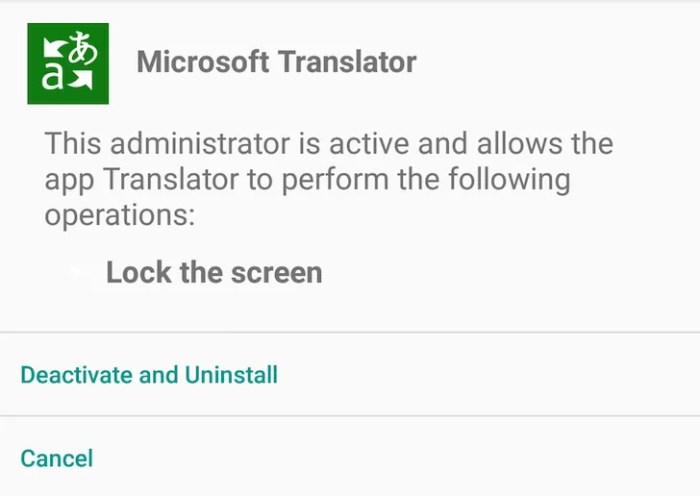Image resolution: width=700 pixels, height=496 pixels.
Task: Tap the 'Lock the screen' permission entry
Action: coord(213,272)
